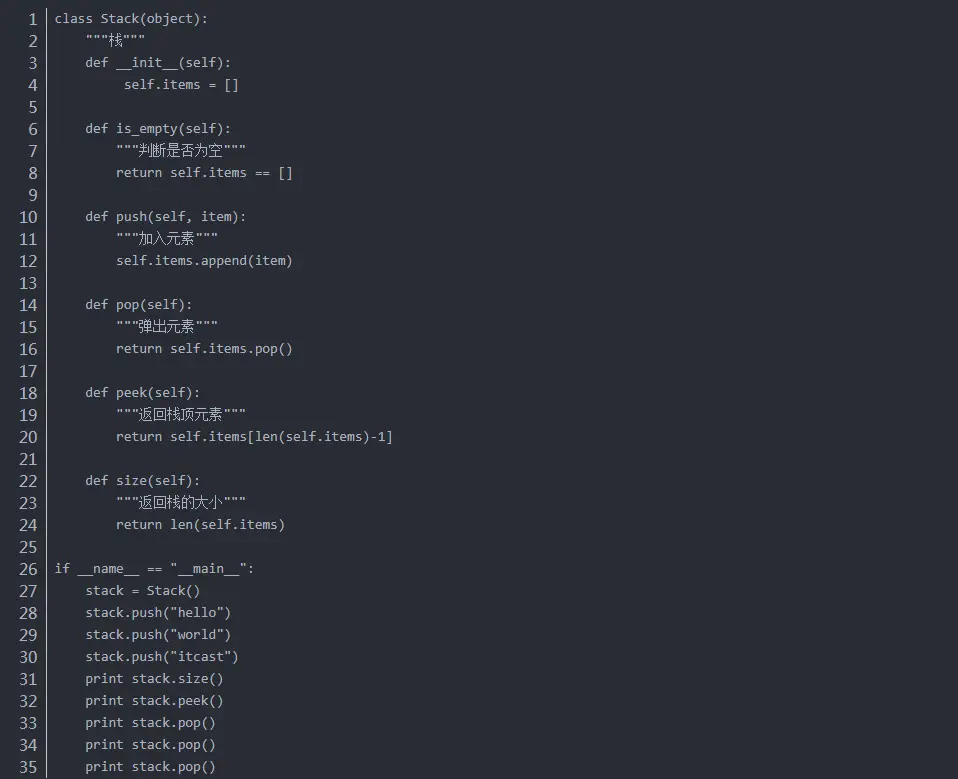958x779 pixels.
Task: Click the "判断是否为空" docstring
Action: [181, 150]
